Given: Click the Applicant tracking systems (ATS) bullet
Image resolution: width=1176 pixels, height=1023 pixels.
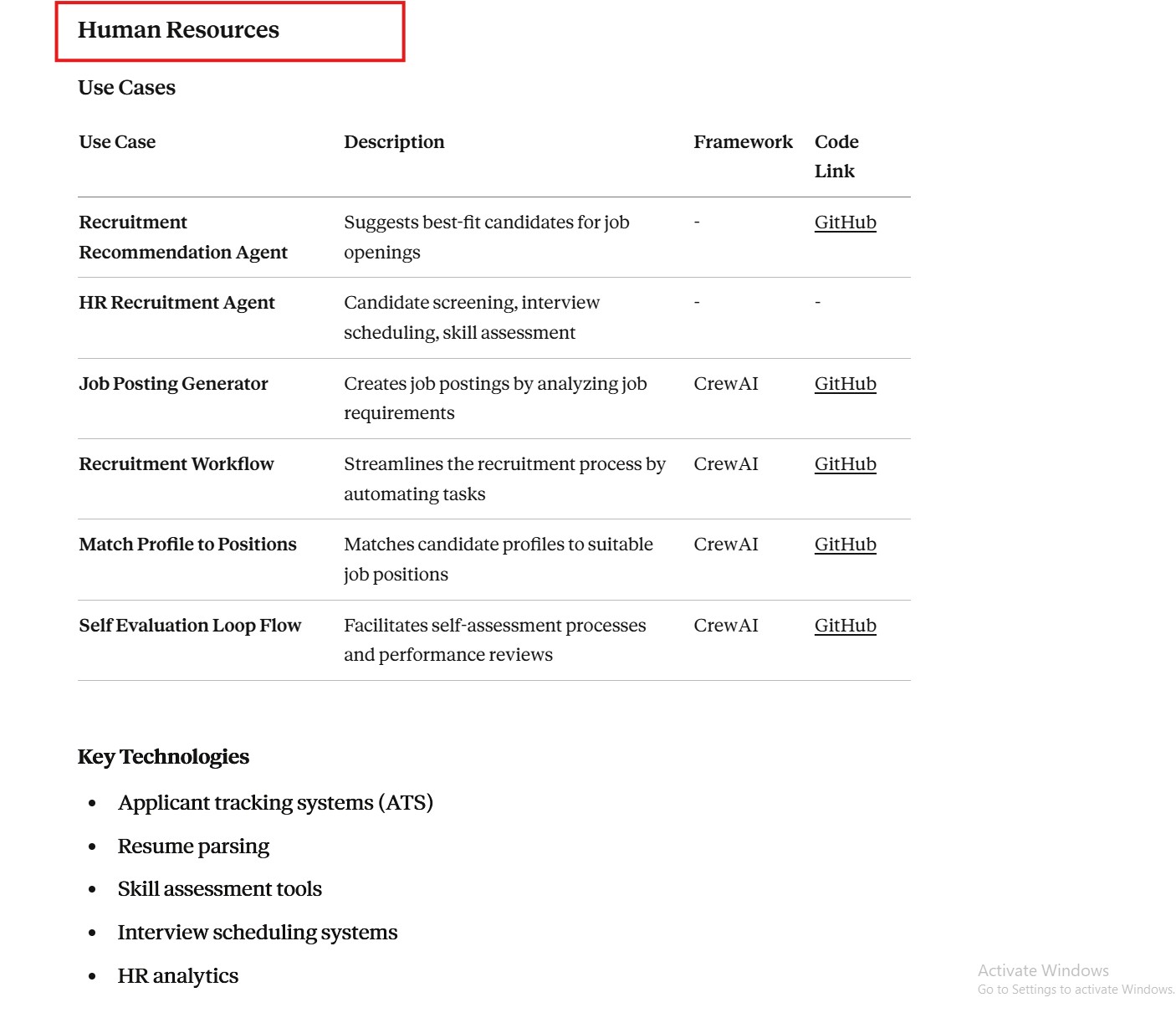Looking at the screenshot, I should pos(275,803).
